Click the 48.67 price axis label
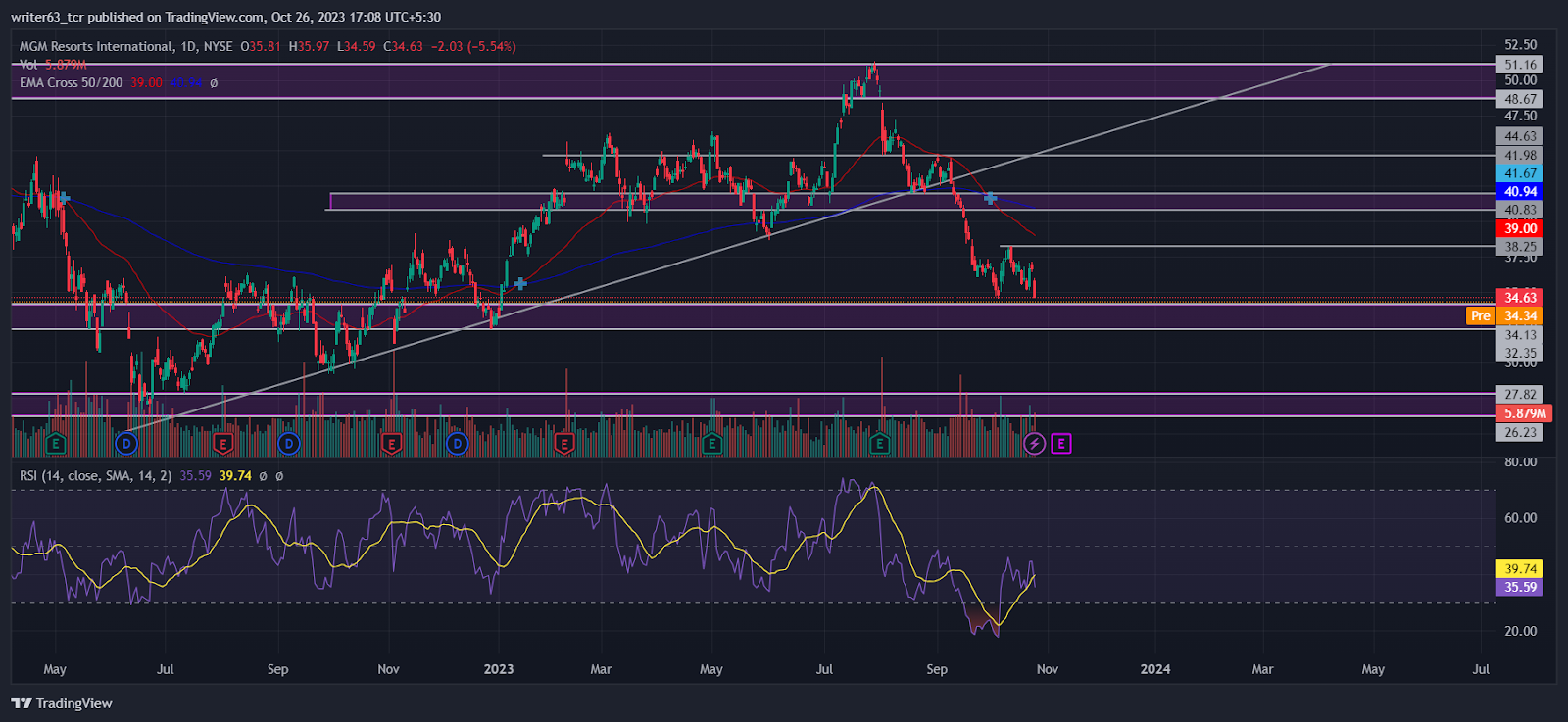The width and height of the screenshot is (1568, 722). pos(1520,99)
